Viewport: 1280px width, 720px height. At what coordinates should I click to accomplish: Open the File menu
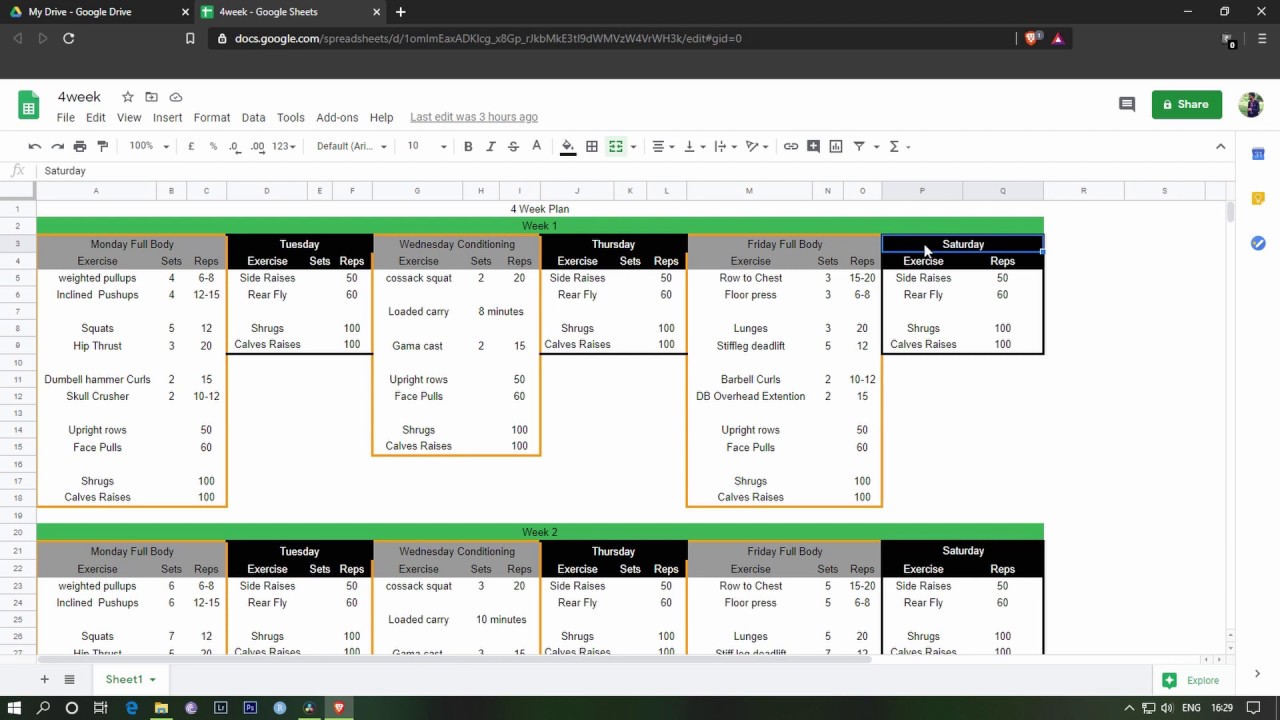pyautogui.click(x=66, y=117)
